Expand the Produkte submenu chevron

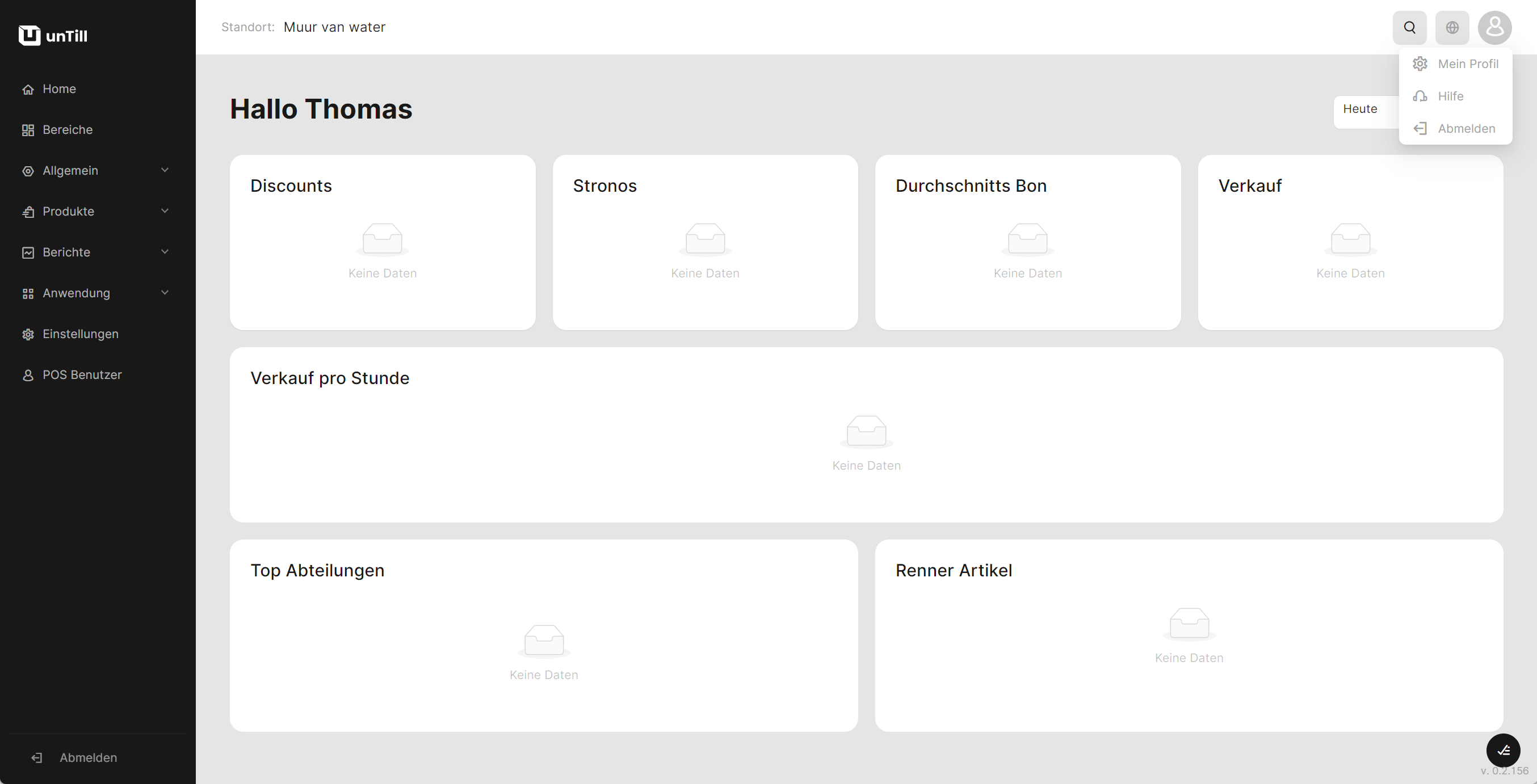(x=165, y=211)
